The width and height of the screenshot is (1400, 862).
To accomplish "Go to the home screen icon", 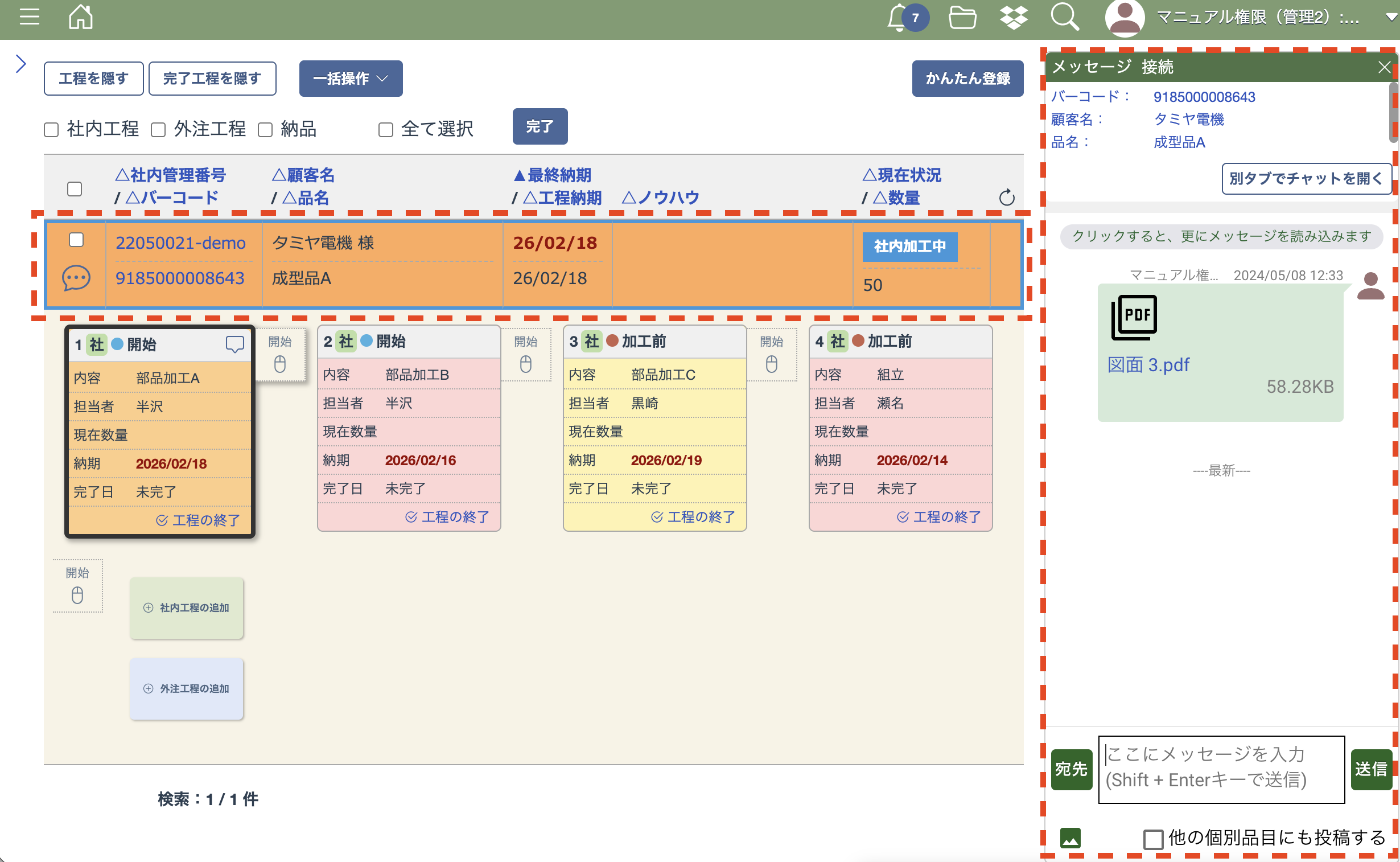I will tap(80, 17).
